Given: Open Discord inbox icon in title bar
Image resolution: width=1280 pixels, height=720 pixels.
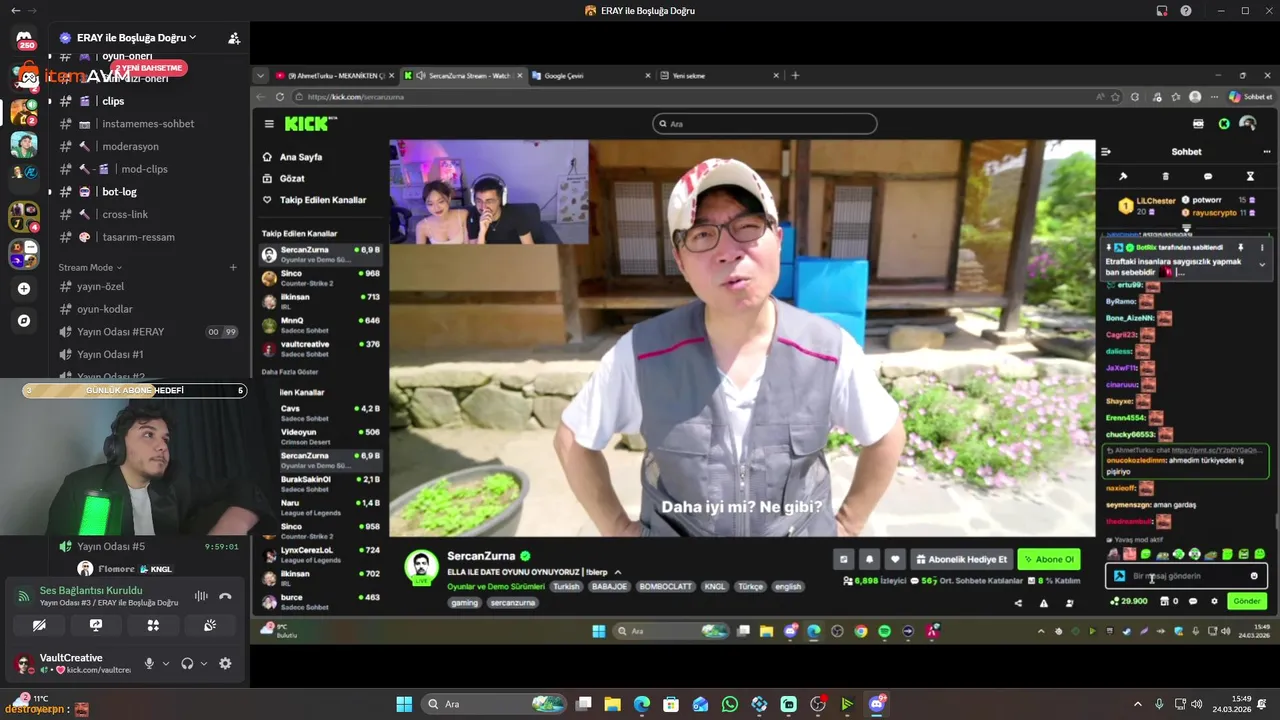Looking at the screenshot, I should click(1162, 11).
